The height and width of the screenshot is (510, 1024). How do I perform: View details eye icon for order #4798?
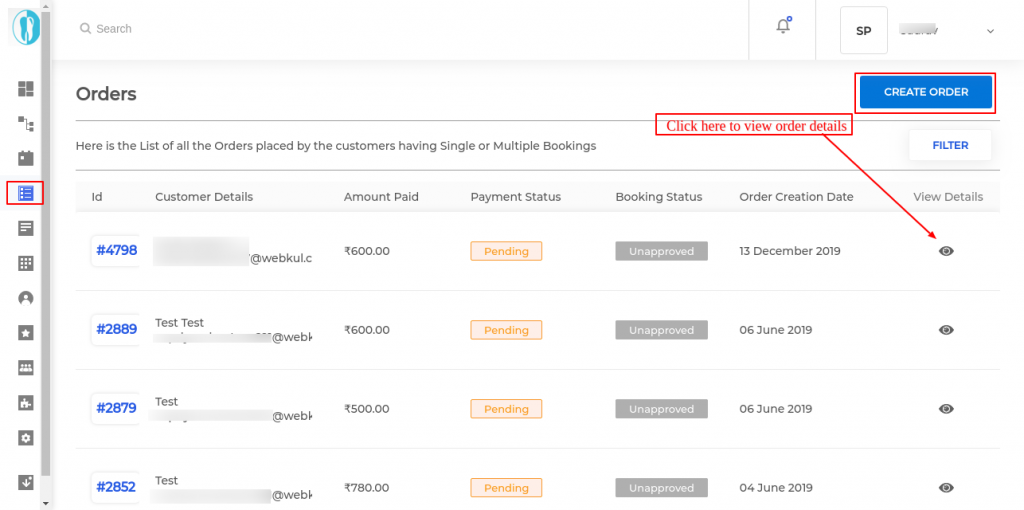click(x=946, y=251)
